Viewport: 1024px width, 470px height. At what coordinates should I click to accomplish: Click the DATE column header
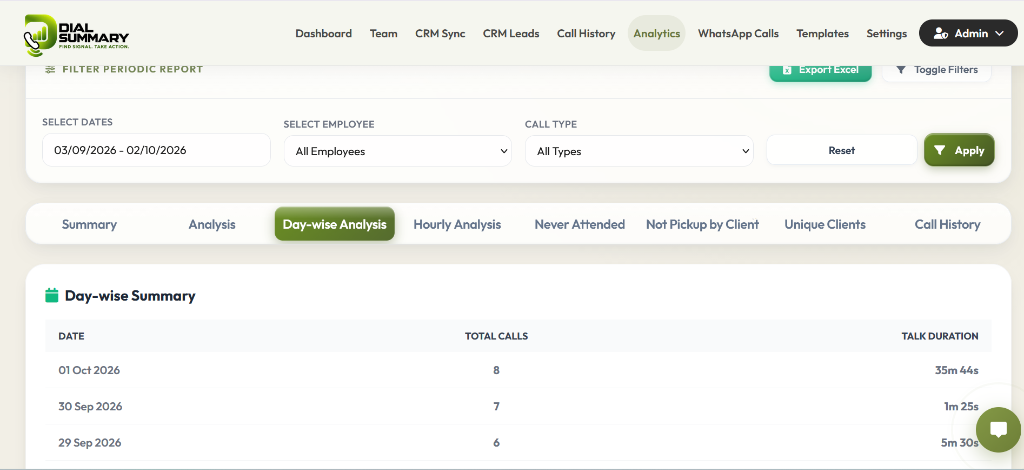[x=71, y=336]
